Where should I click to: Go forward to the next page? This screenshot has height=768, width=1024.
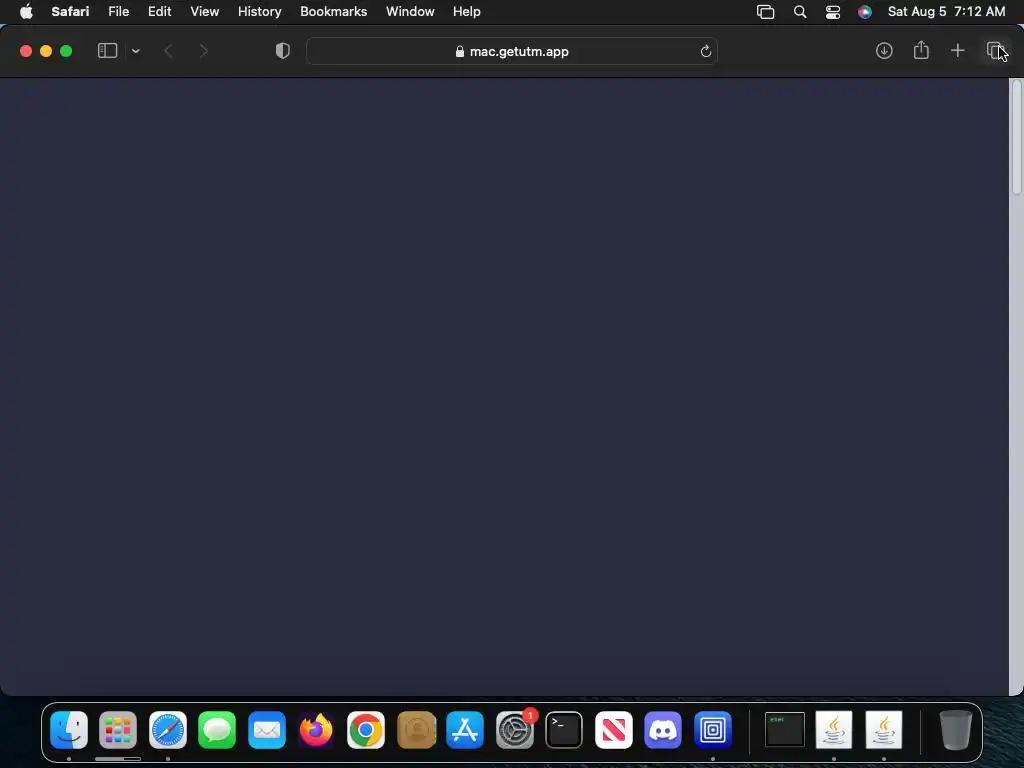(x=204, y=51)
